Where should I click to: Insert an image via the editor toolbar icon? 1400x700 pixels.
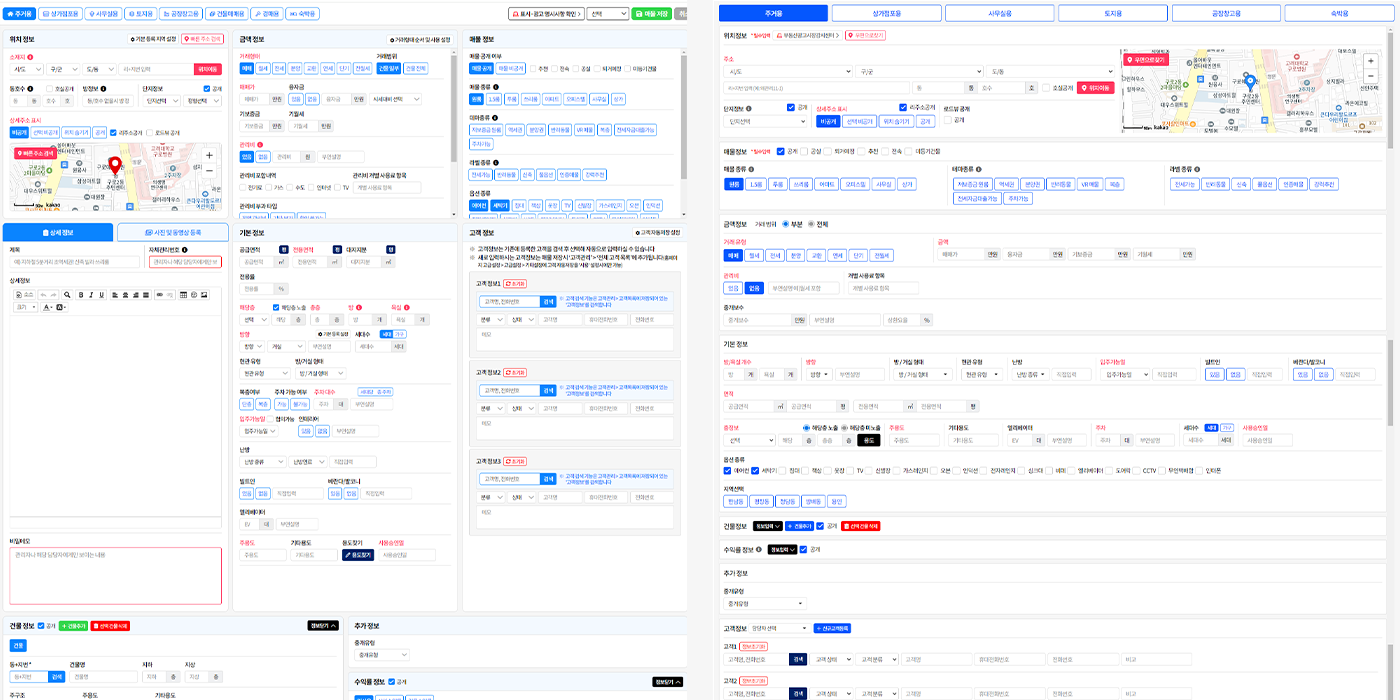tap(204, 295)
